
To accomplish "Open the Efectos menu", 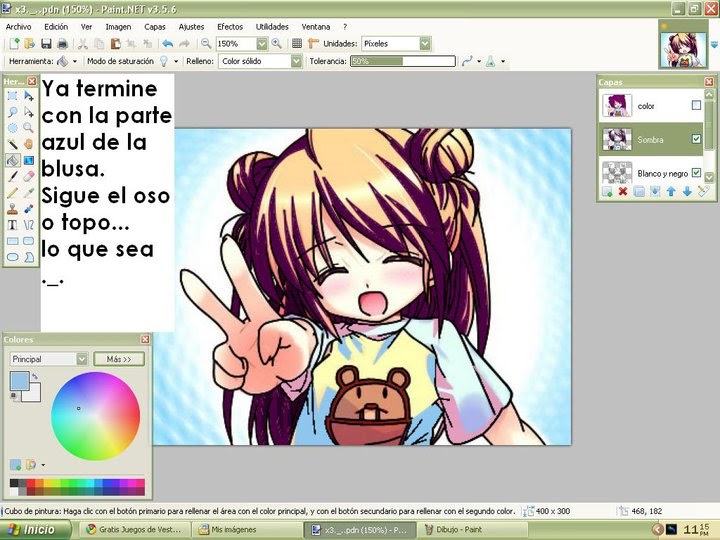I will click(x=230, y=27).
